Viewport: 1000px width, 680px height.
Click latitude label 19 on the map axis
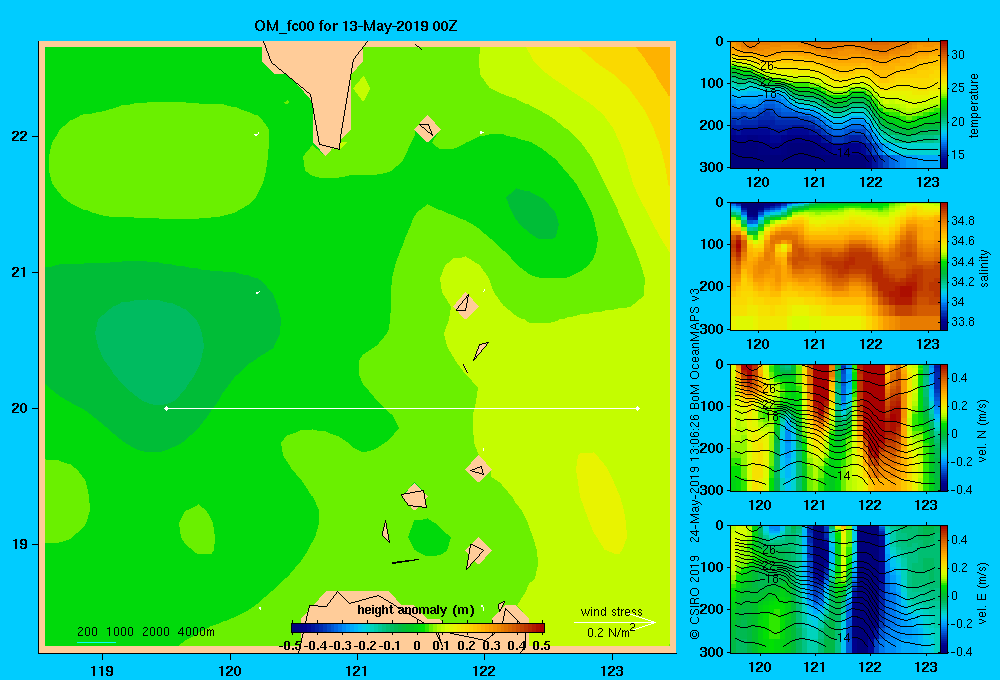tap(20, 544)
